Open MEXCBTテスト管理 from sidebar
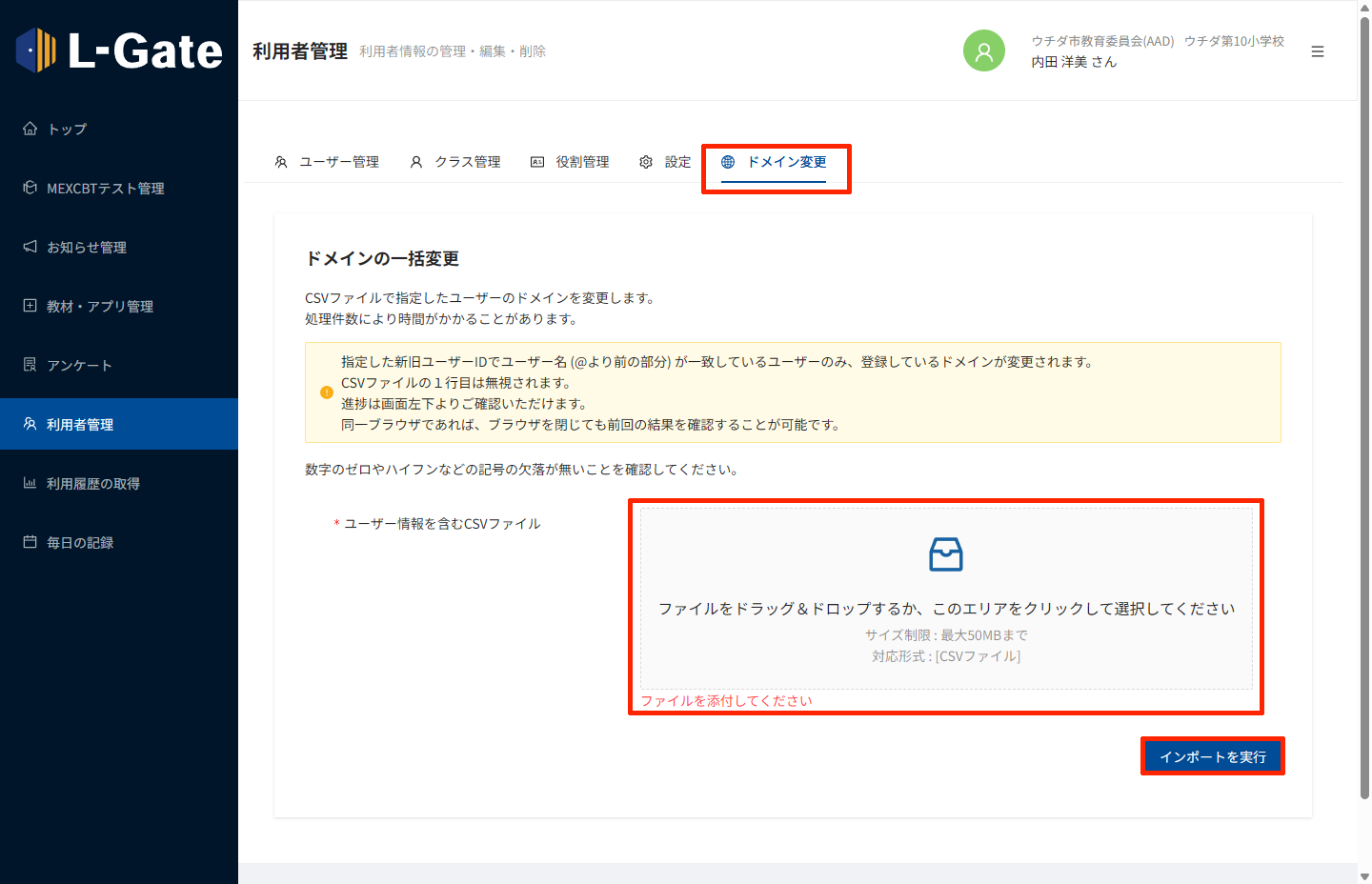1372x884 pixels. pos(105,189)
